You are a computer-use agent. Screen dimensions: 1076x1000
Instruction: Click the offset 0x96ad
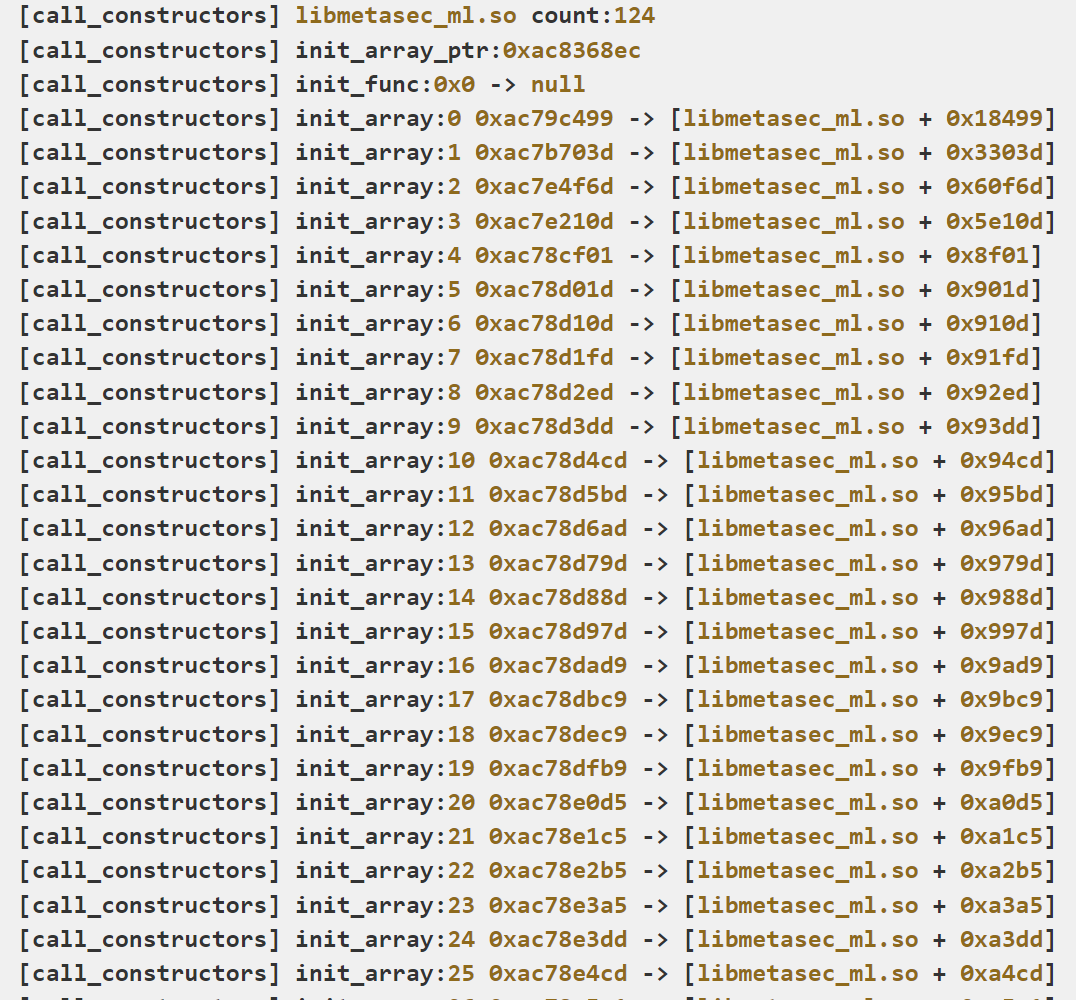pos(1002,528)
